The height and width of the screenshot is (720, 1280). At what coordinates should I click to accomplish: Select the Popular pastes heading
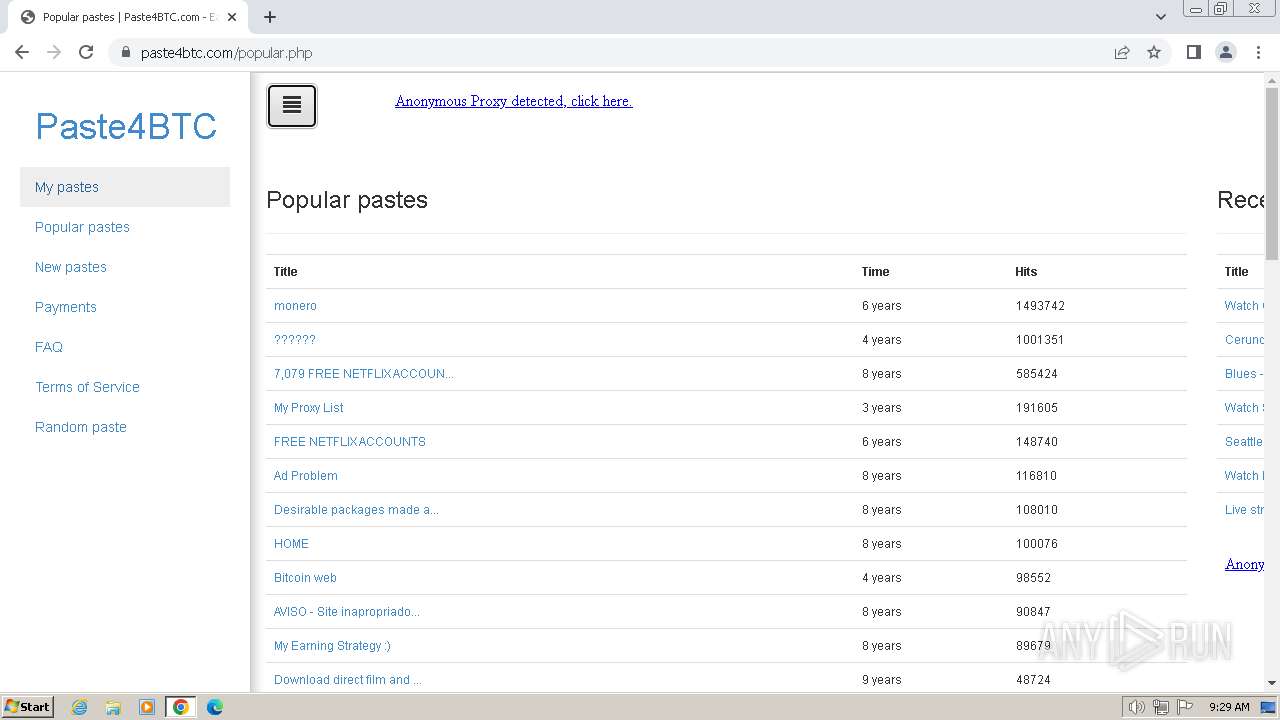coord(347,200)
